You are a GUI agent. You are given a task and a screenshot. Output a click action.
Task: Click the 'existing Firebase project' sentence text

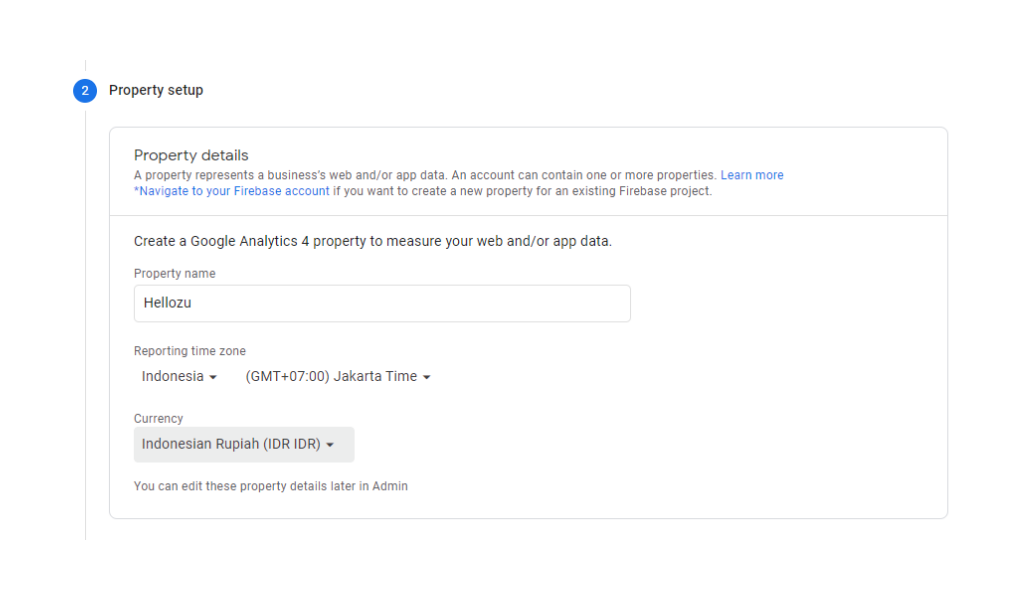(522, 191)
